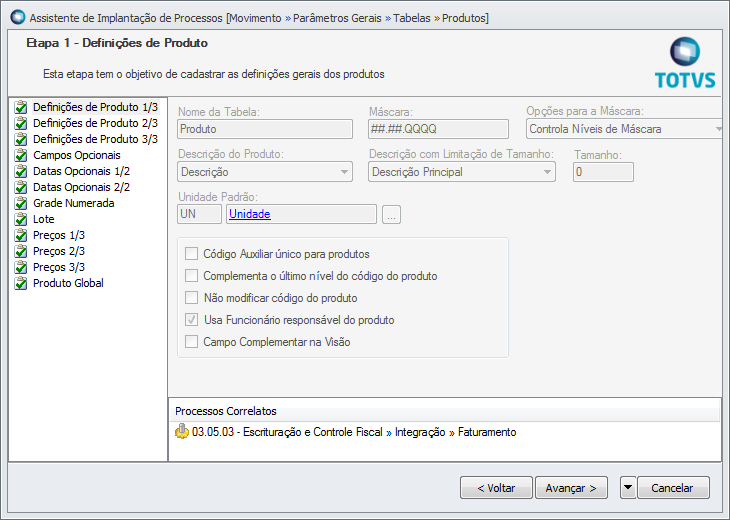This screenshot has width=730, height=520.
Task: Click the checkmark icon beside Produto Global
Action: (x=21, y=283)
